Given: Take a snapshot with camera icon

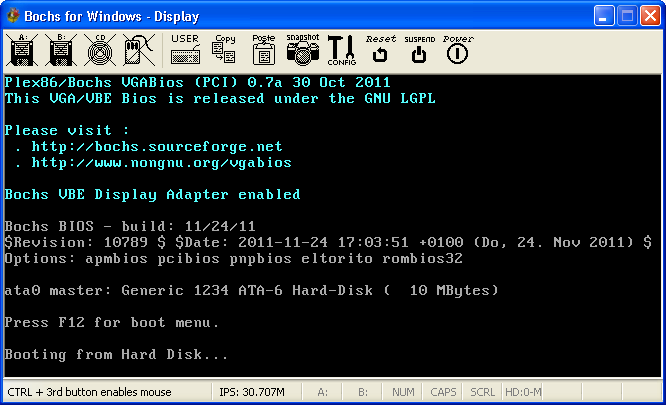Looking at the screenshot, I should pyautogui.click(x=302, y=50).
